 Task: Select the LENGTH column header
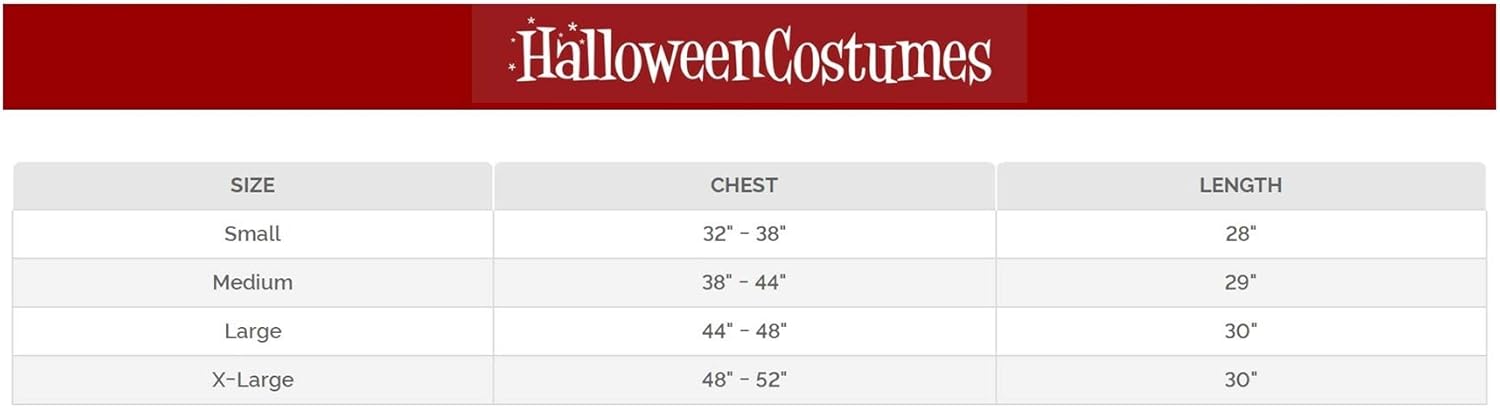(1240, 185)
